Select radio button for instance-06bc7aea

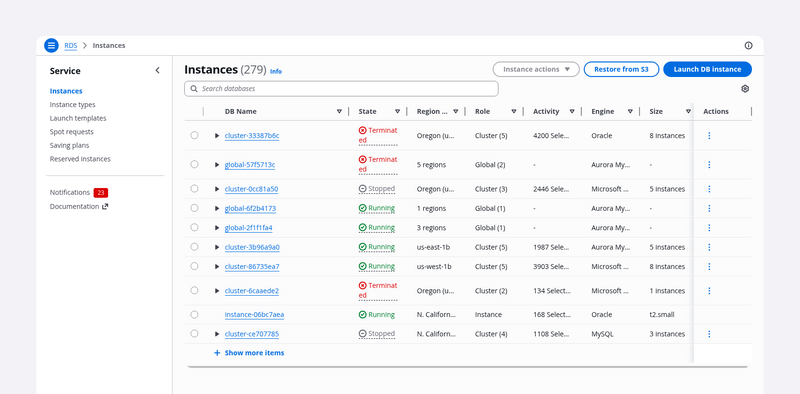(x=194, y=314)
